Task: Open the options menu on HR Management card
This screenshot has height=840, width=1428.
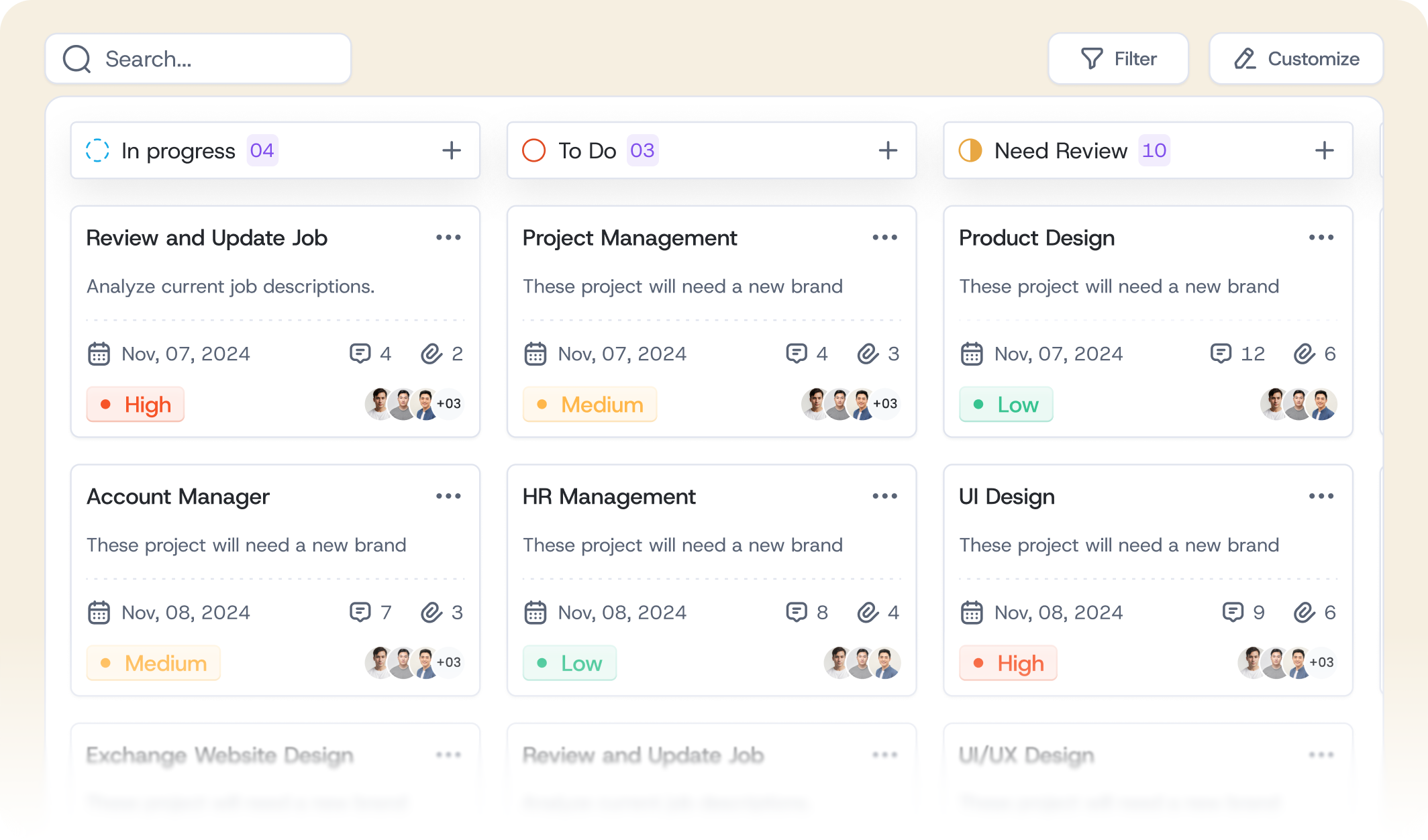Action: point(884,496)
